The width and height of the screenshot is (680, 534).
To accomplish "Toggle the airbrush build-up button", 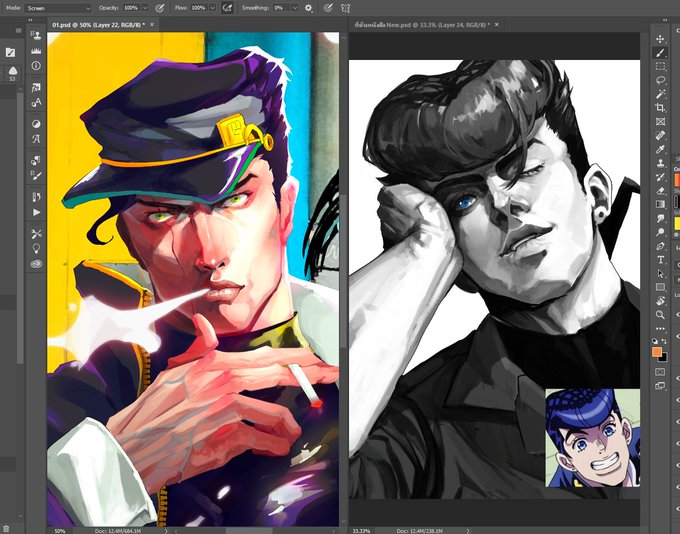I will click(x=227, y=8).
